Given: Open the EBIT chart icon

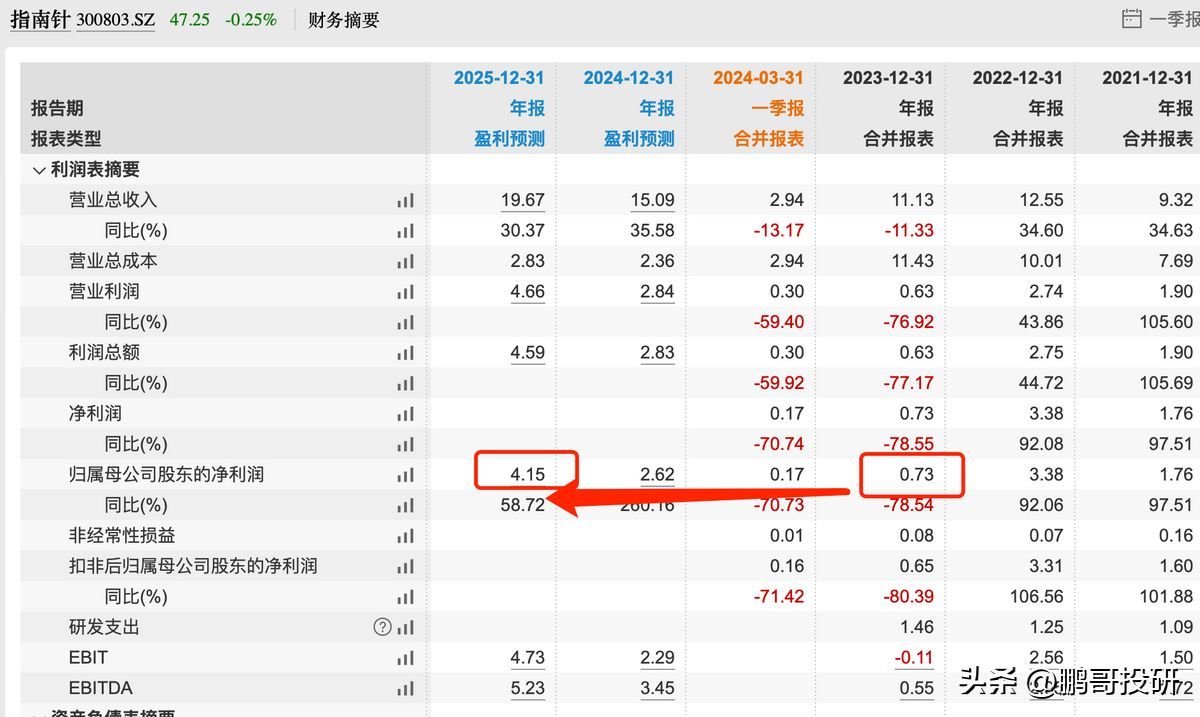Looking at the screenshot, I should pos(405,657).
